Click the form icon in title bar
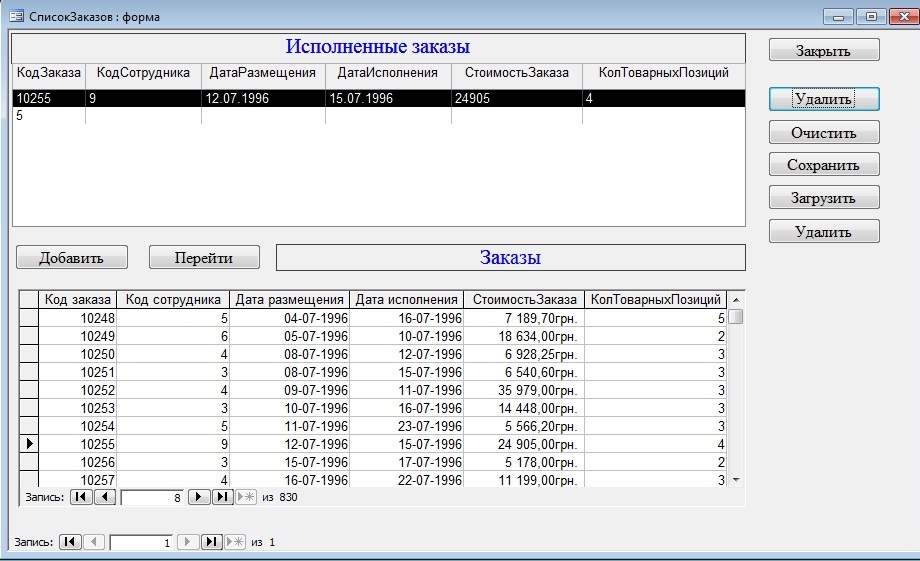Image resolution: width=920 pixels, height=561 pixels. (x=16, y=16)
